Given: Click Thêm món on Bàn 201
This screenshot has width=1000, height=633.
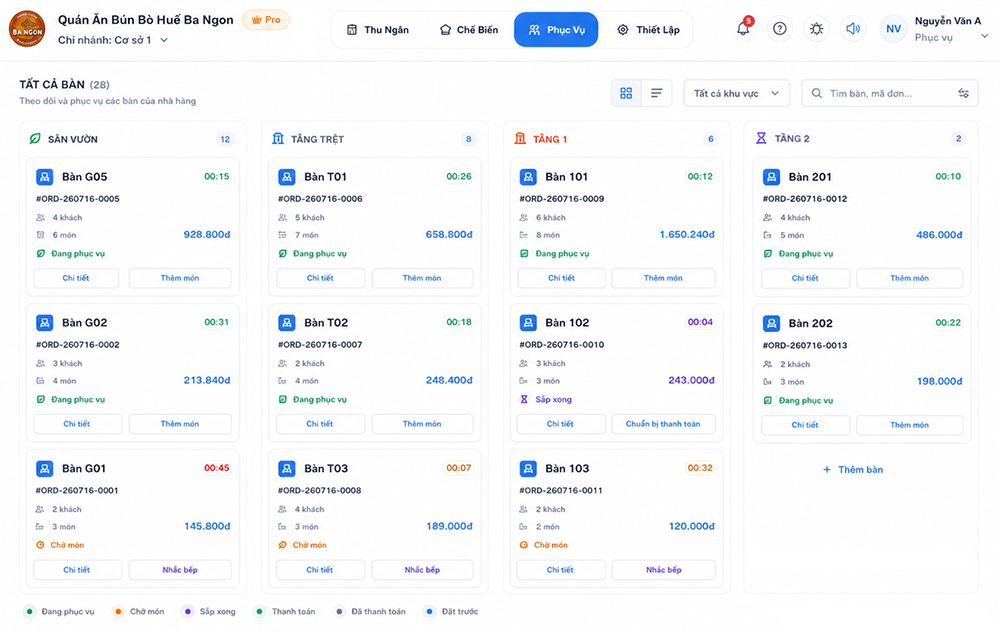Looking at the screenshot, I should point(909,278).
